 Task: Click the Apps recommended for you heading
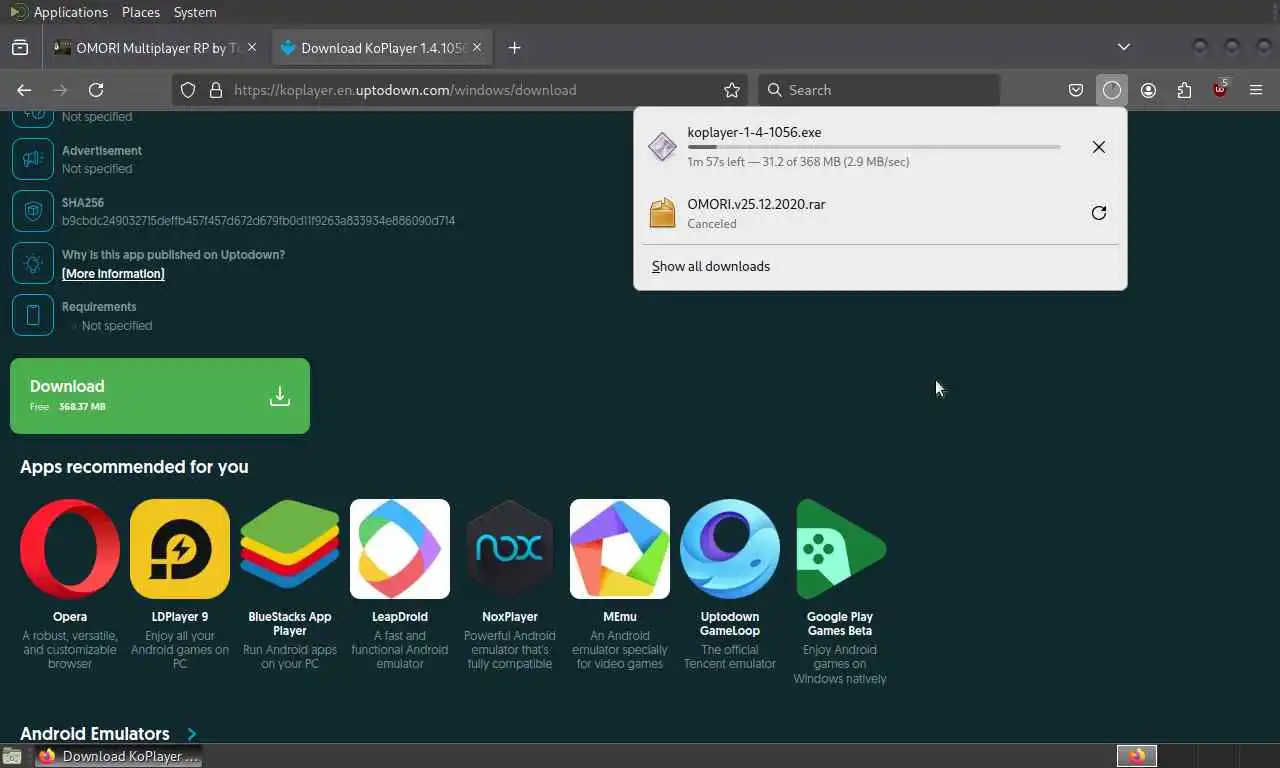pyautogui.click(x=134, y=467)
